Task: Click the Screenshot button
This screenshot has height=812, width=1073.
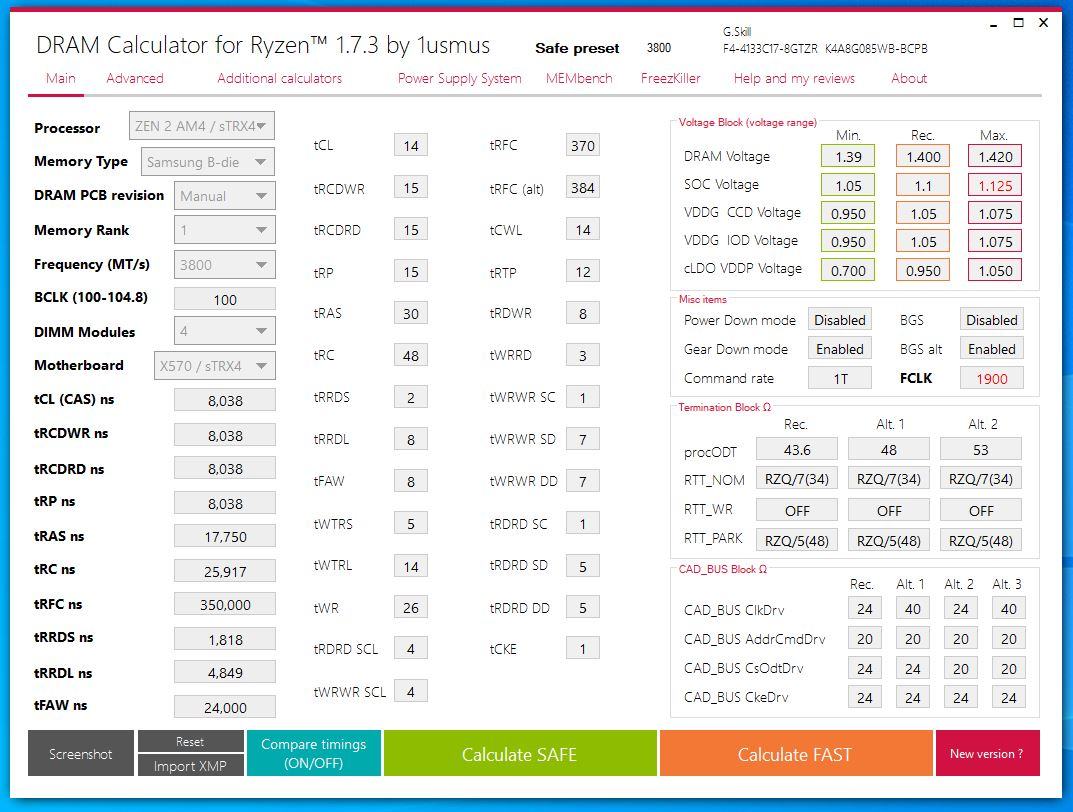Action: click(x=81, y=753)
